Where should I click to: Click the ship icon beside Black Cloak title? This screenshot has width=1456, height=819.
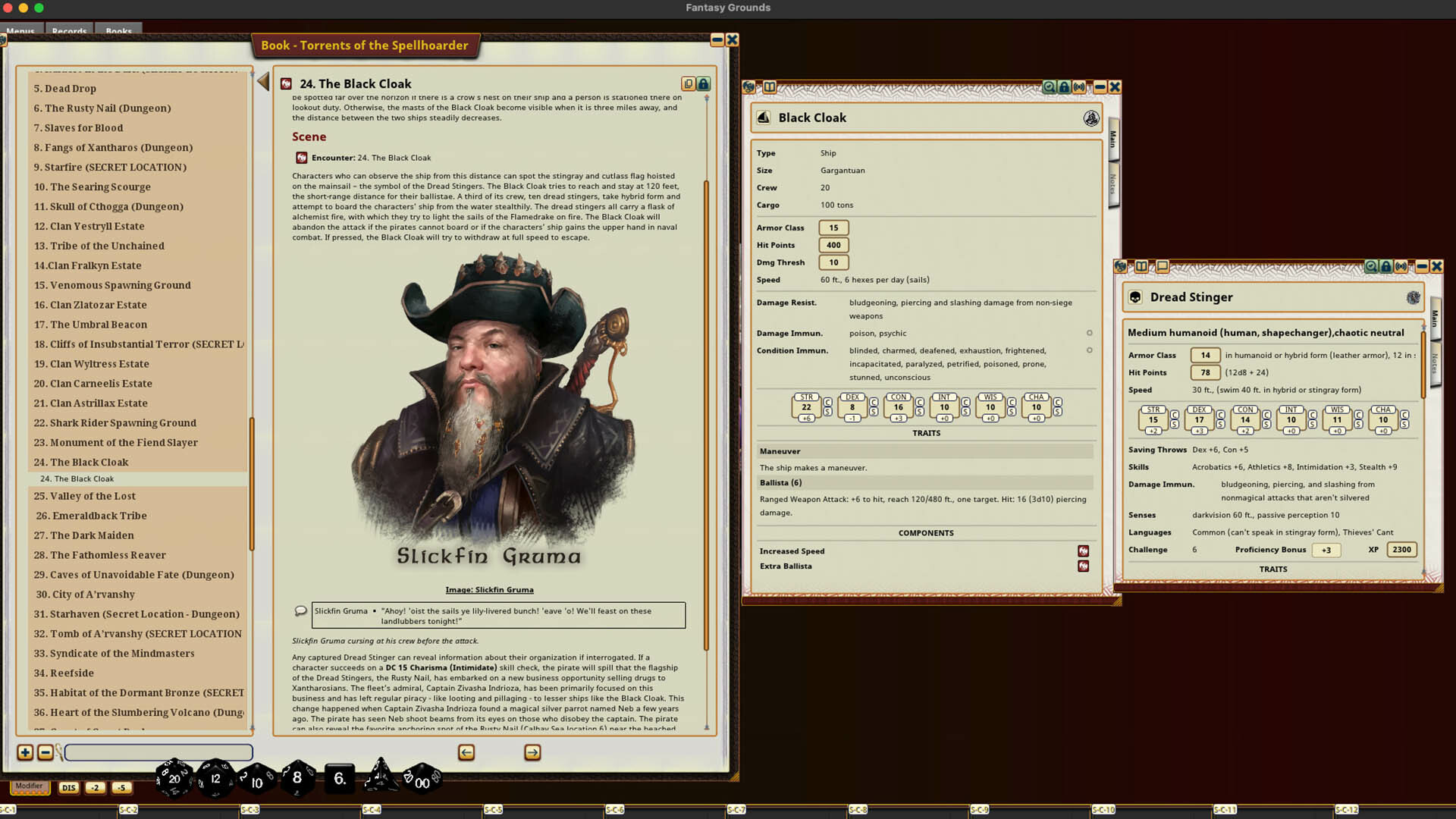coord(762,118)
